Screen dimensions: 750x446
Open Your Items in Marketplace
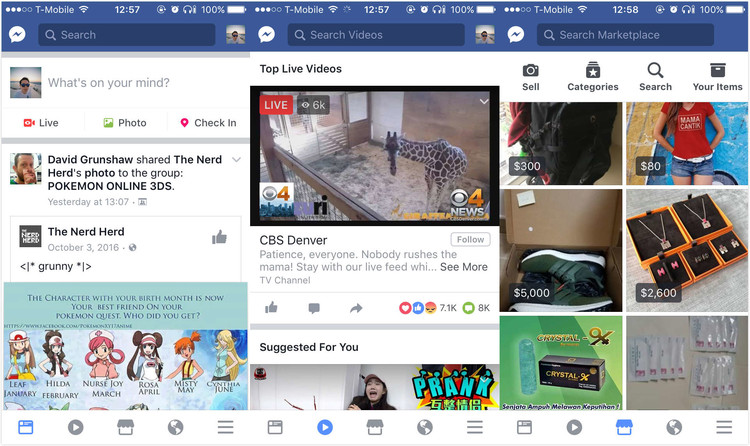[717, 77]
